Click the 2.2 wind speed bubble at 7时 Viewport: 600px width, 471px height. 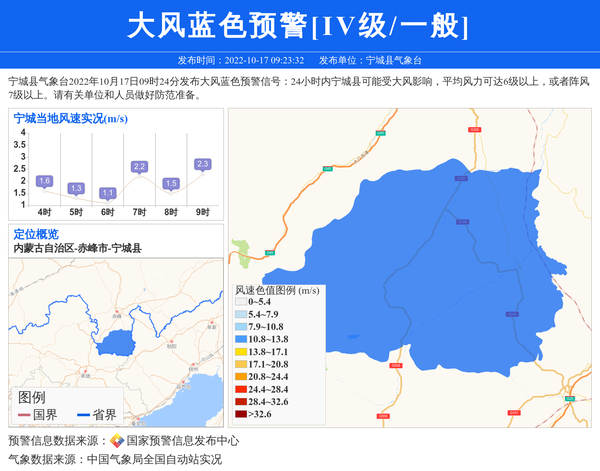(139, 167)
